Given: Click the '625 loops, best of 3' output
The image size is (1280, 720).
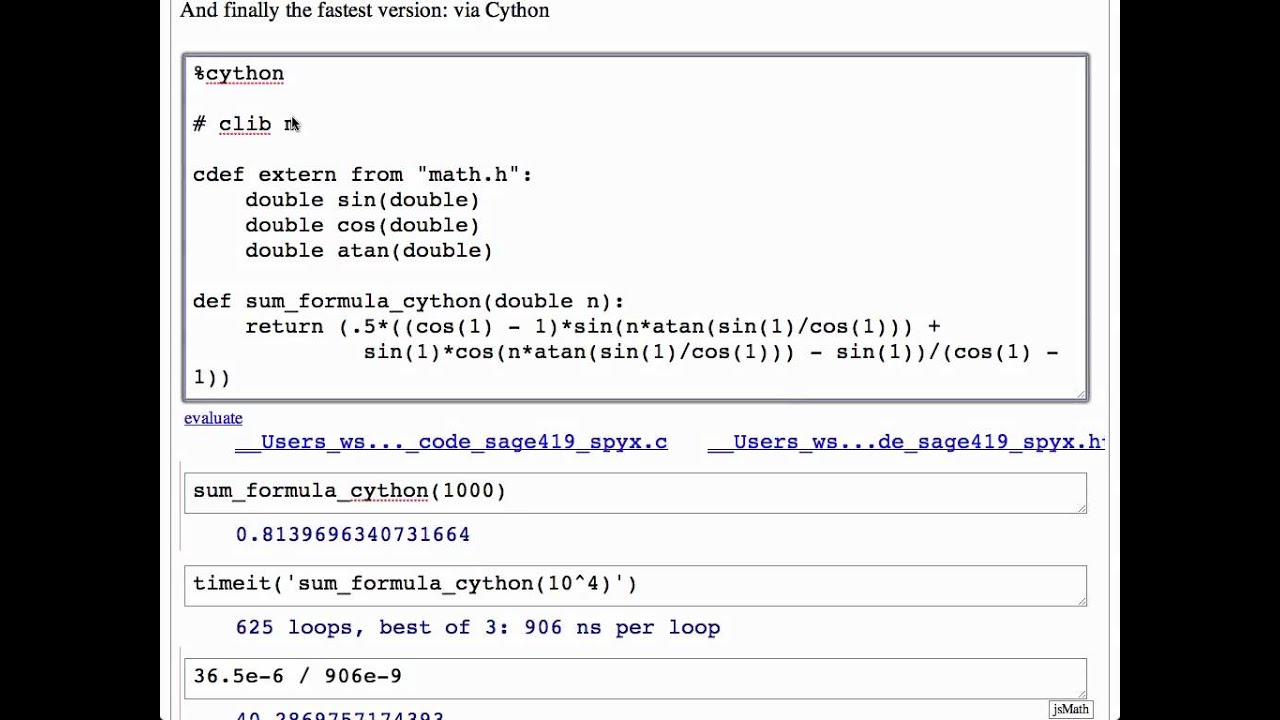Looking at the screenshot, I should pos(478,628).
